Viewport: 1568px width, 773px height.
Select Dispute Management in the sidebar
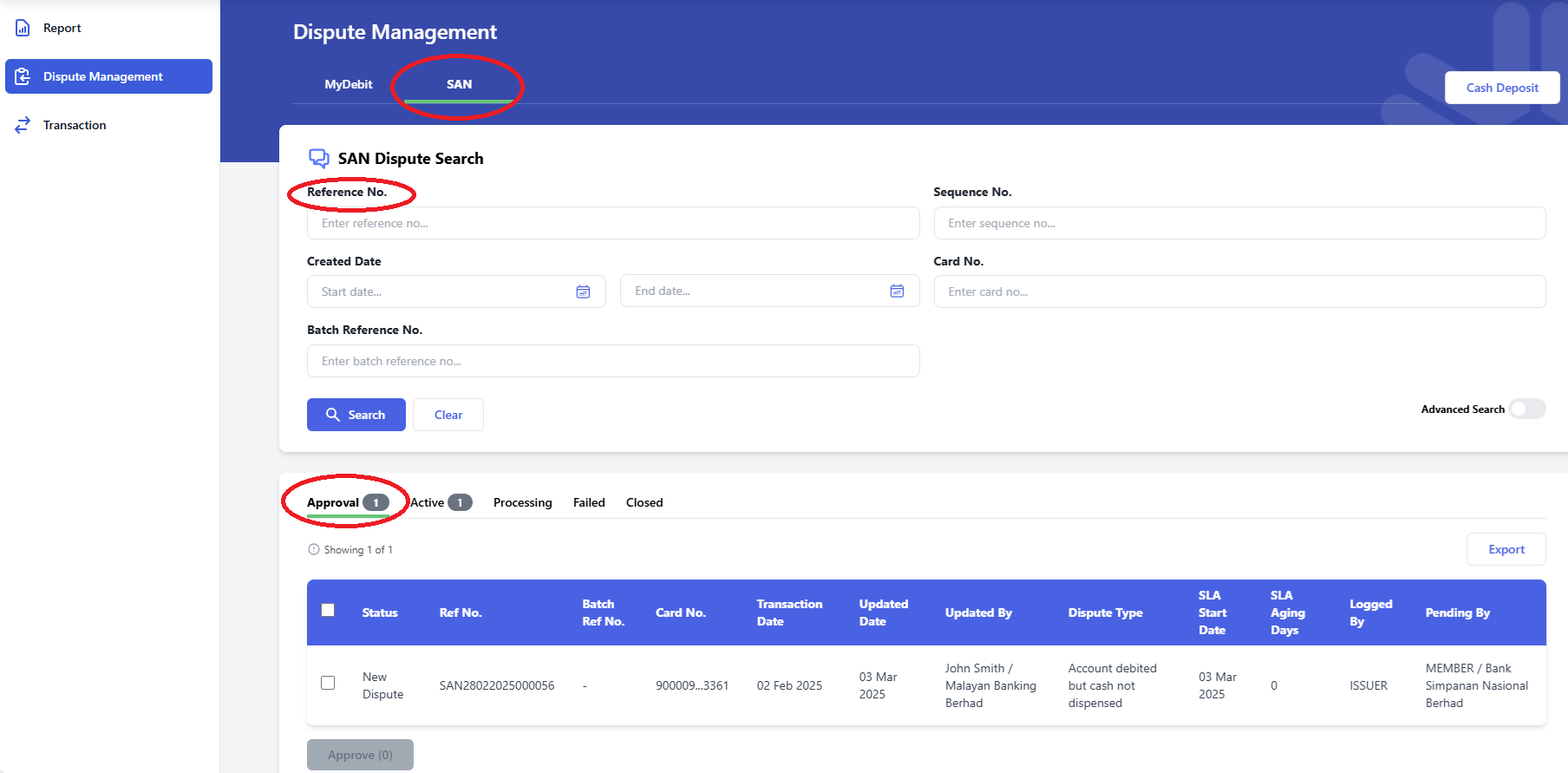point(108,76)
